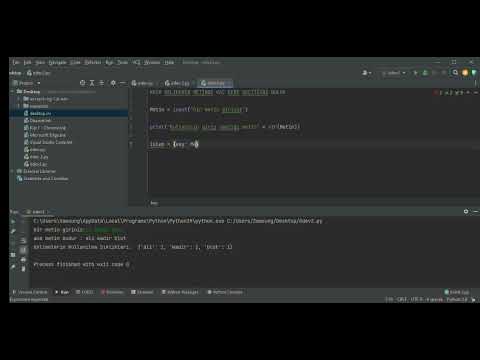Open the Run menu in menu bar
Screen dimensions: 480x360
[109, 62]
